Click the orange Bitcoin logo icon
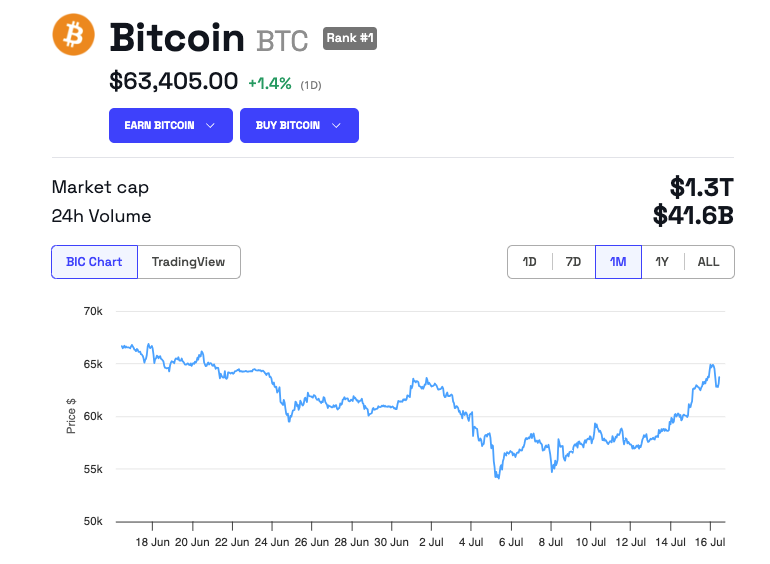770x564 pixels. (73, 36)
